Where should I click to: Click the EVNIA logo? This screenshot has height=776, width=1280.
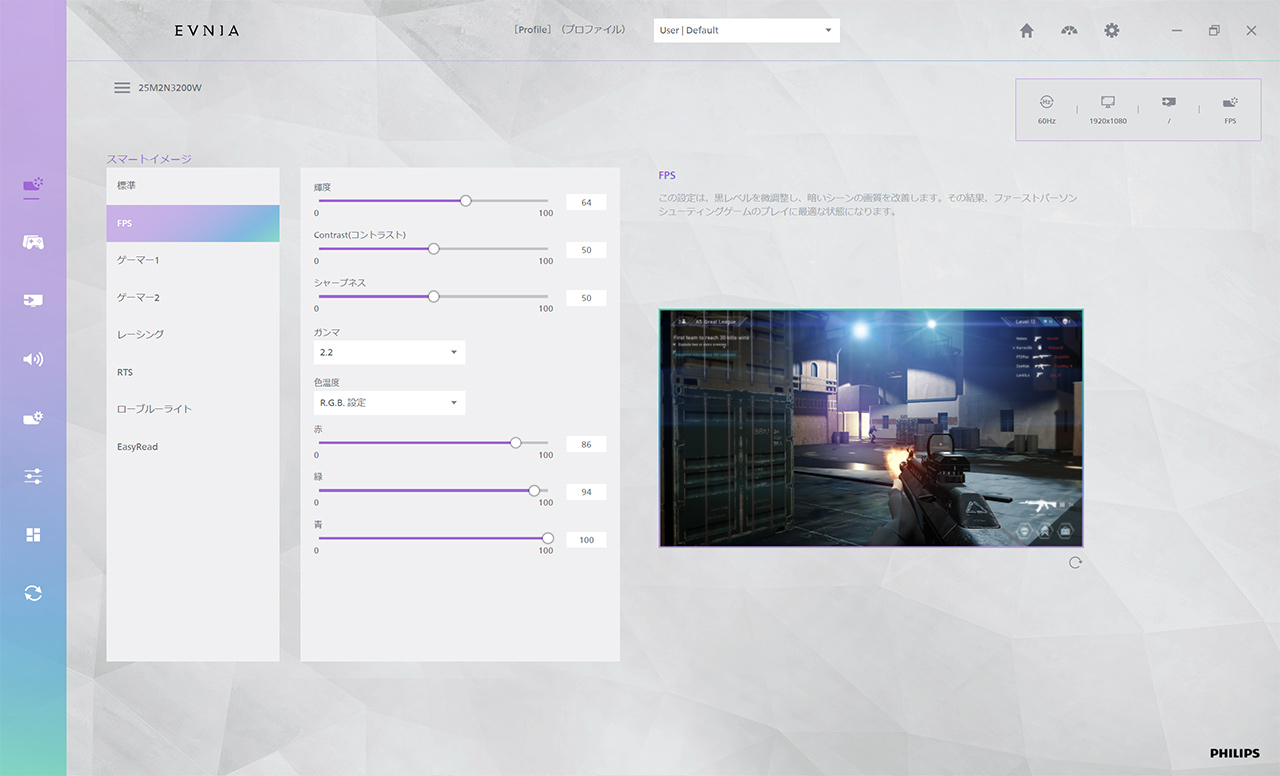(x=207, y=31)
